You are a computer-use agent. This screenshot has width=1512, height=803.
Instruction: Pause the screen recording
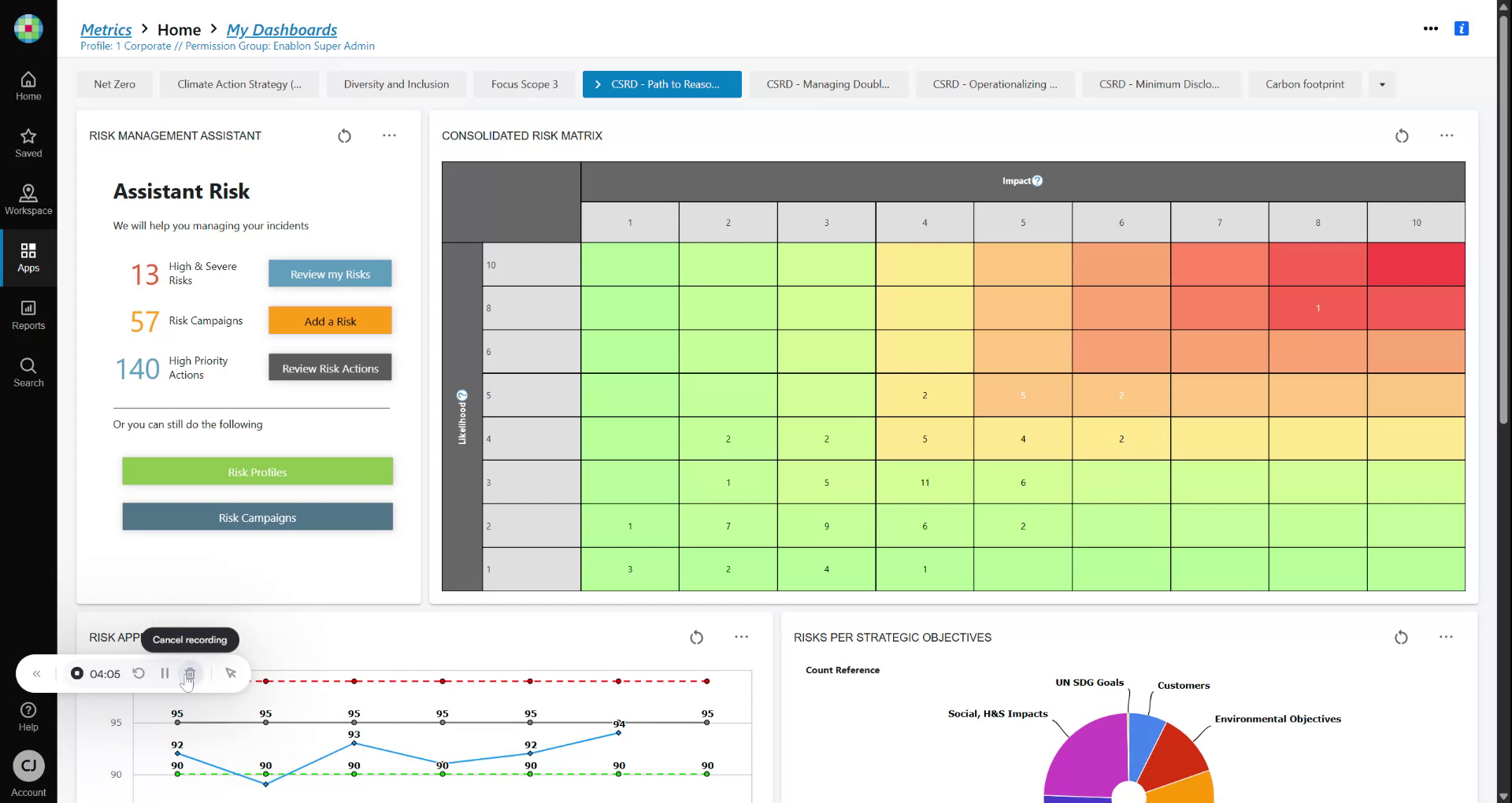click(x=165, y=674)
